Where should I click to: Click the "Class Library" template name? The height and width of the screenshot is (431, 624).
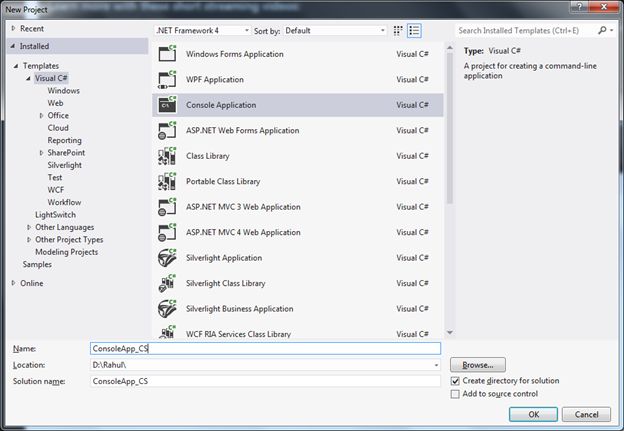[208, 156]
